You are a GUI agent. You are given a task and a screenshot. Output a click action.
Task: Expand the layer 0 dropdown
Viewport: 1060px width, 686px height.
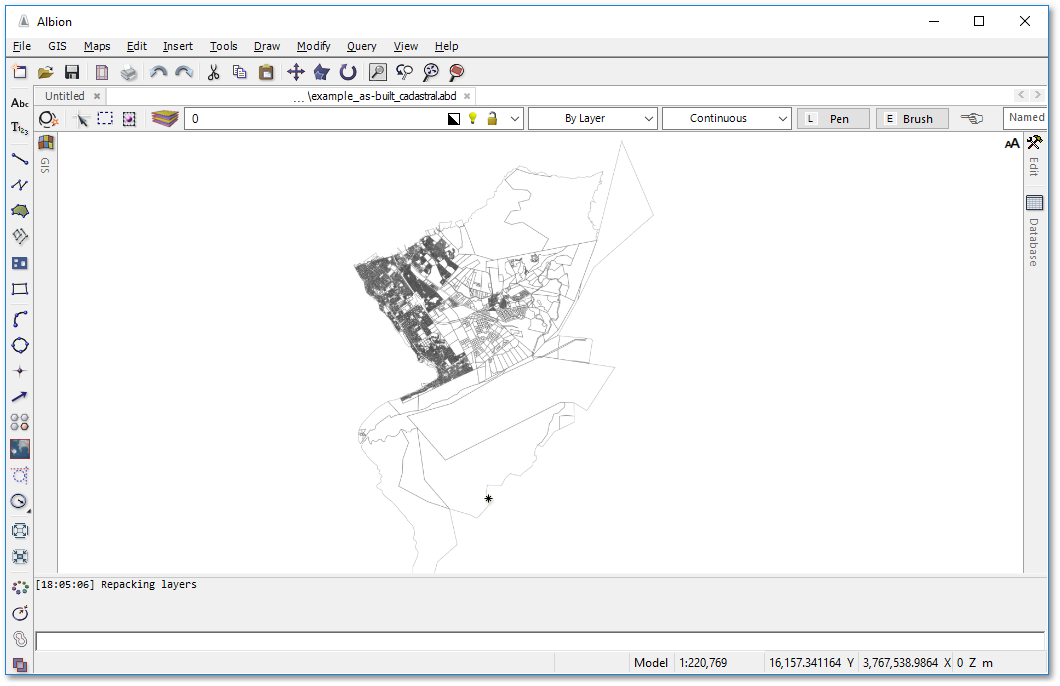pos(514,119)
